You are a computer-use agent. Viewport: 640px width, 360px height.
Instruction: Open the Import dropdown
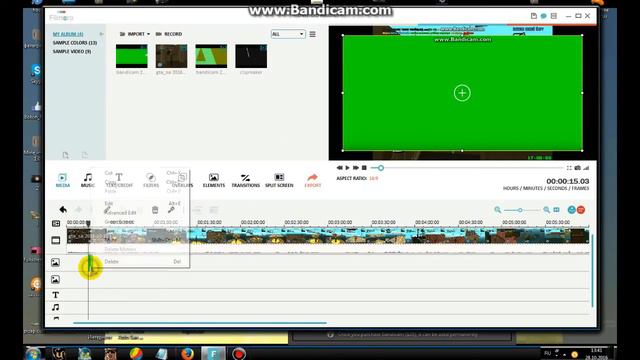coord(135,34)
